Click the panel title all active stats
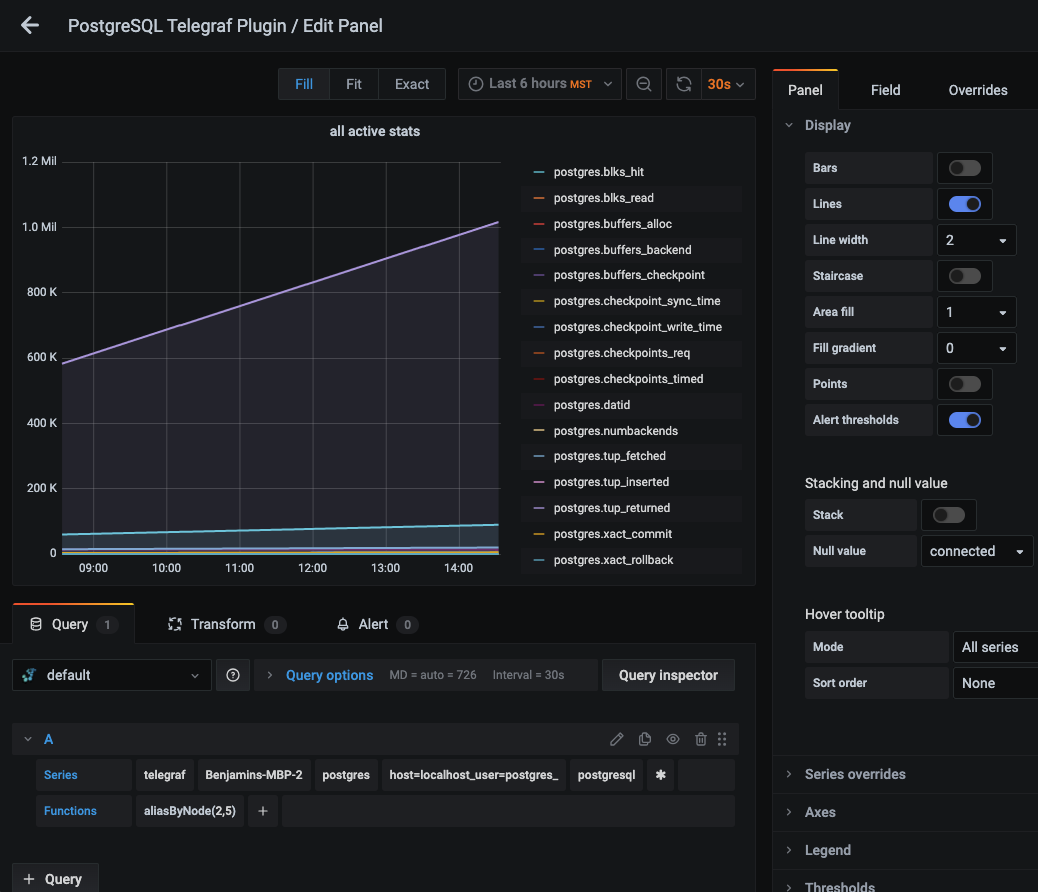This screenshot has width=1038, height=892. tap(375, 131)
